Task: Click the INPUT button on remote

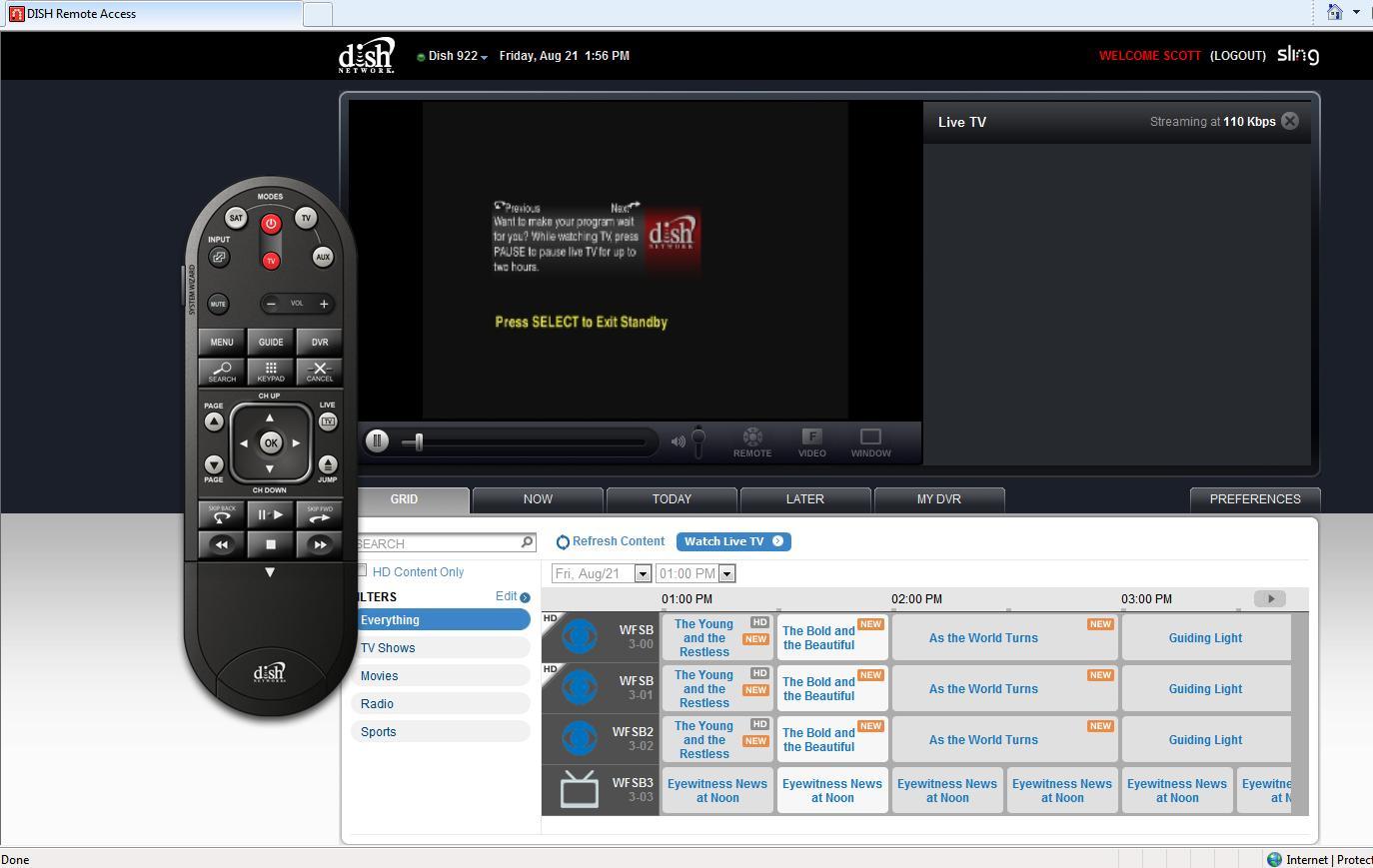Action: tap(219, 257)
